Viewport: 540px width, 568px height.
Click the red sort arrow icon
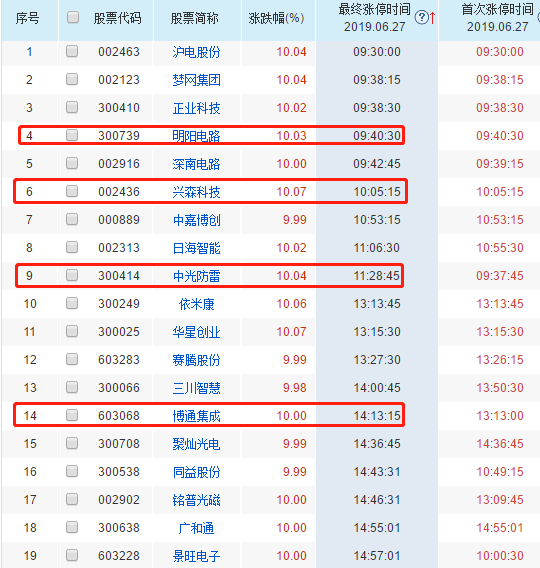point(432,17)
